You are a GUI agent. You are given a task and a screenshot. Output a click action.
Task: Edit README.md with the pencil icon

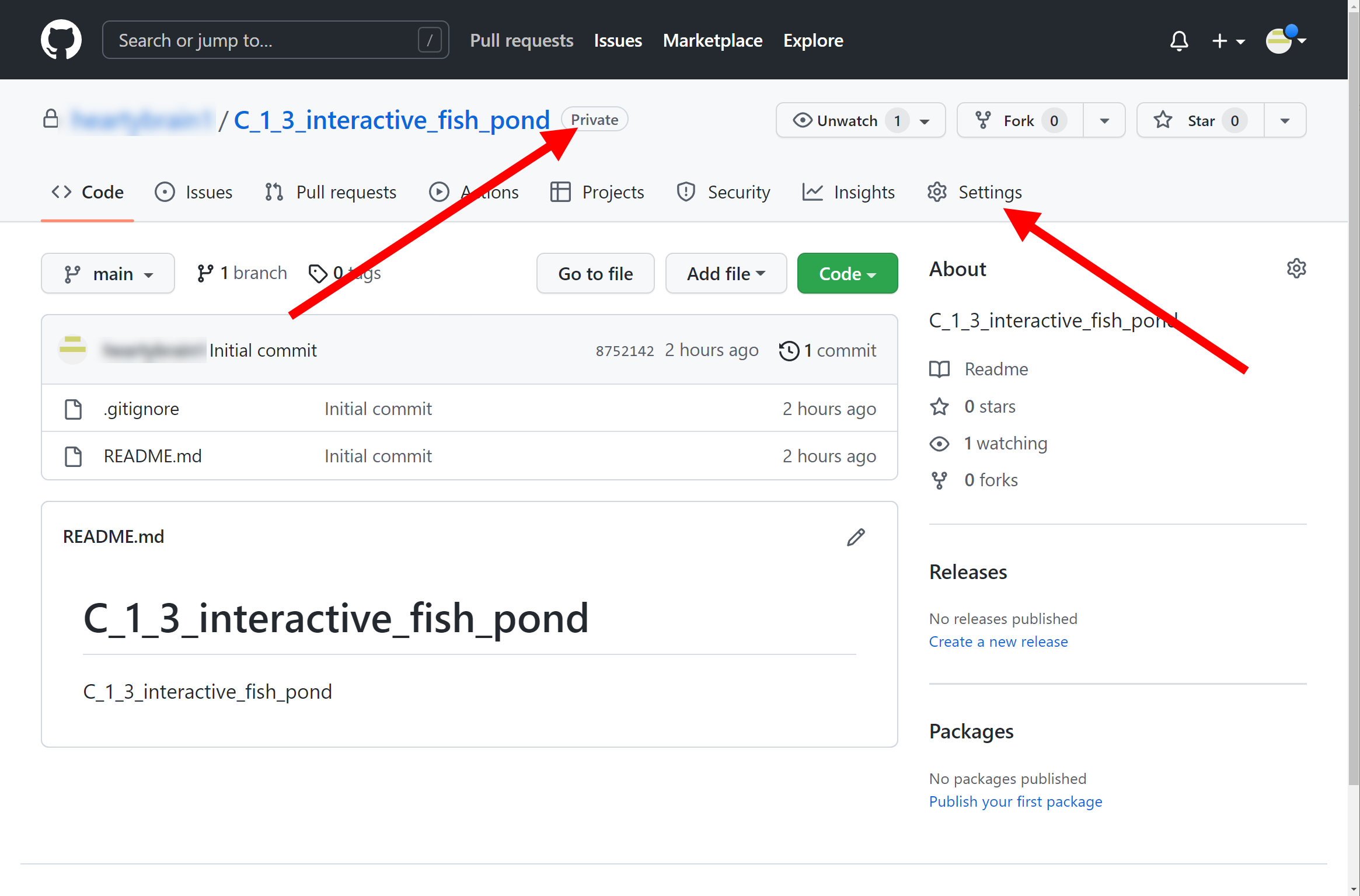(856, 537)
